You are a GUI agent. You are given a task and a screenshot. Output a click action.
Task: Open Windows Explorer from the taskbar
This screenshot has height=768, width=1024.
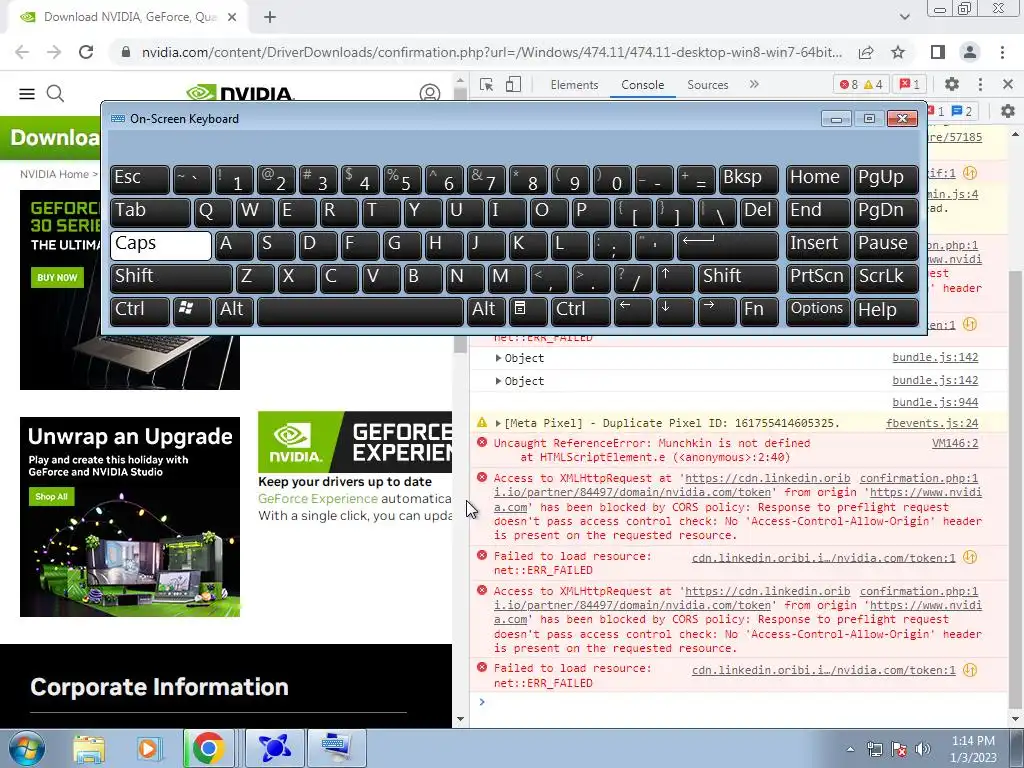pos(89,748)
